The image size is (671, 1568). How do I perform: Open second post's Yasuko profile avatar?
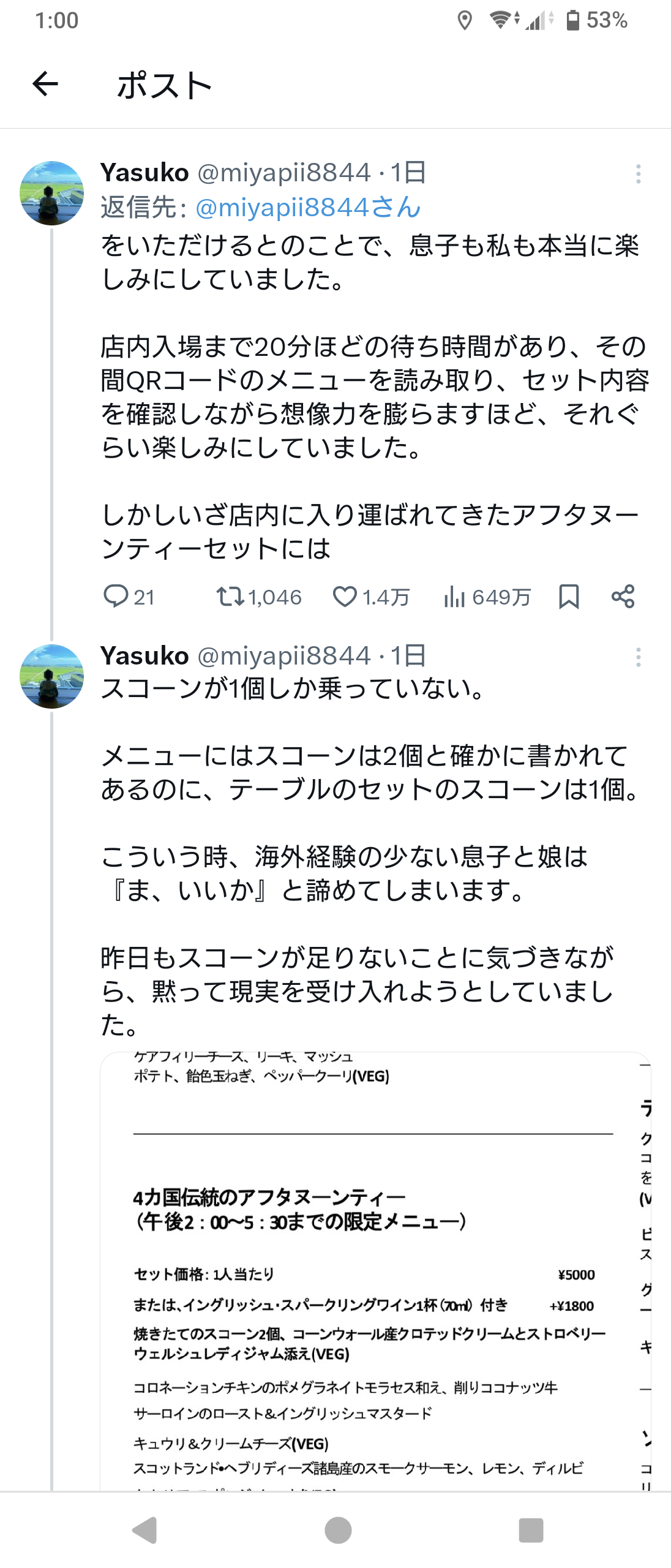click(x=52, y=676)
